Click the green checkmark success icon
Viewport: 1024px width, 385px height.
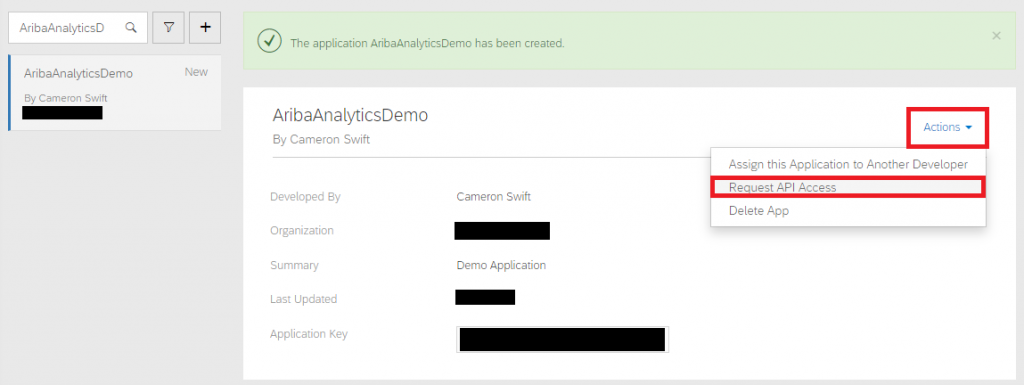point(269,41)
